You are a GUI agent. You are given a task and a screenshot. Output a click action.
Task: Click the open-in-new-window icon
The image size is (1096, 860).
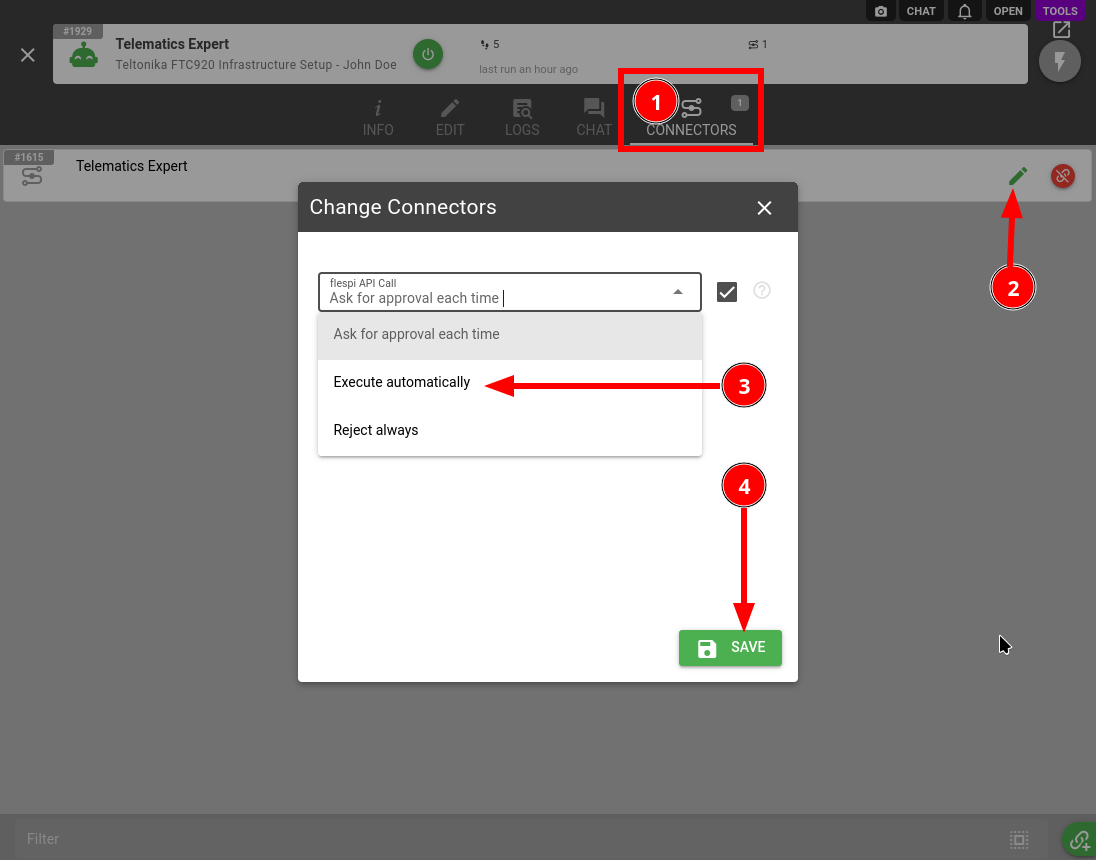pyautogui.click(x=1061, y=29)
